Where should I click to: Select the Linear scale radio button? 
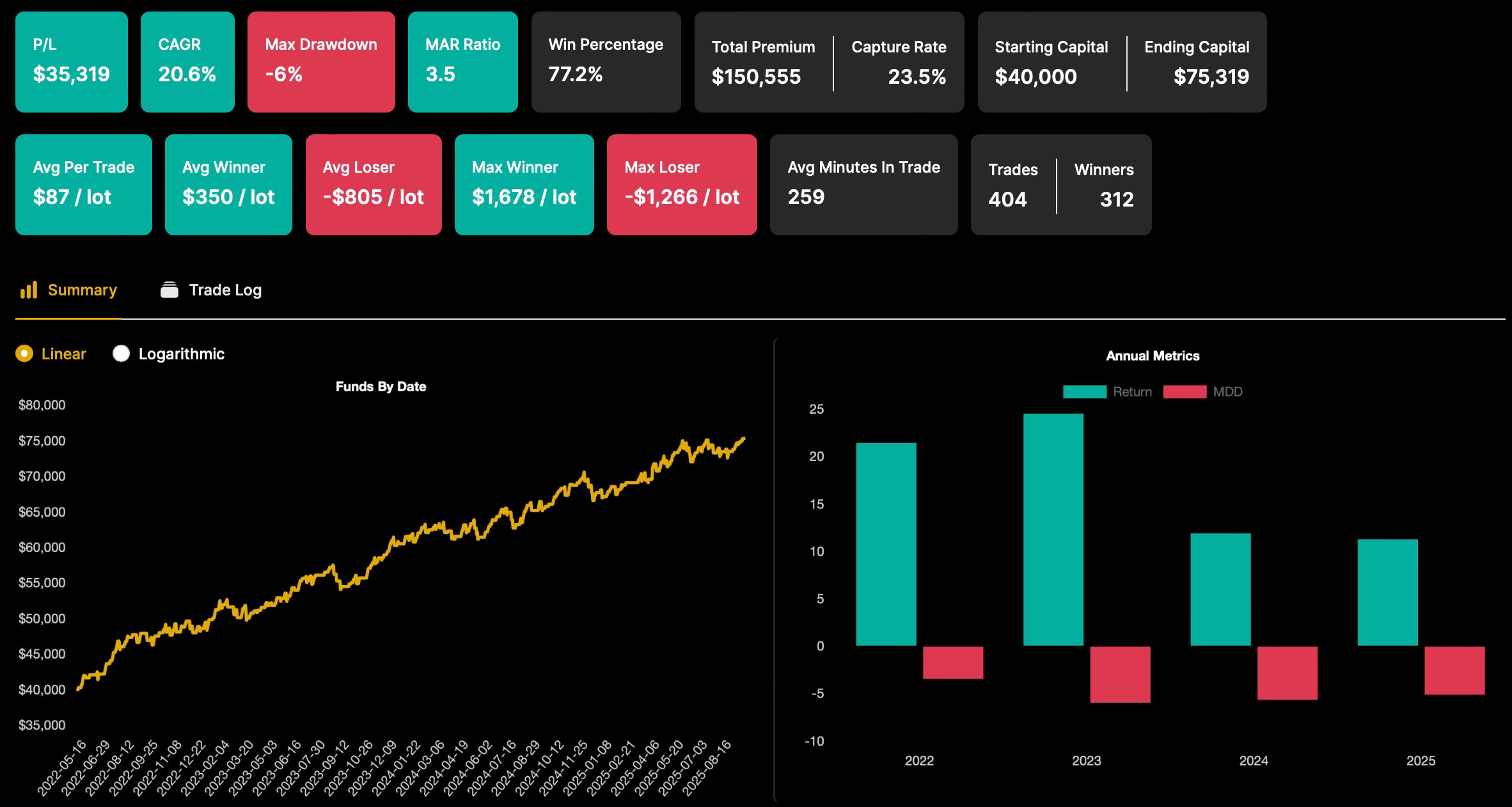(x=24, y=354)
